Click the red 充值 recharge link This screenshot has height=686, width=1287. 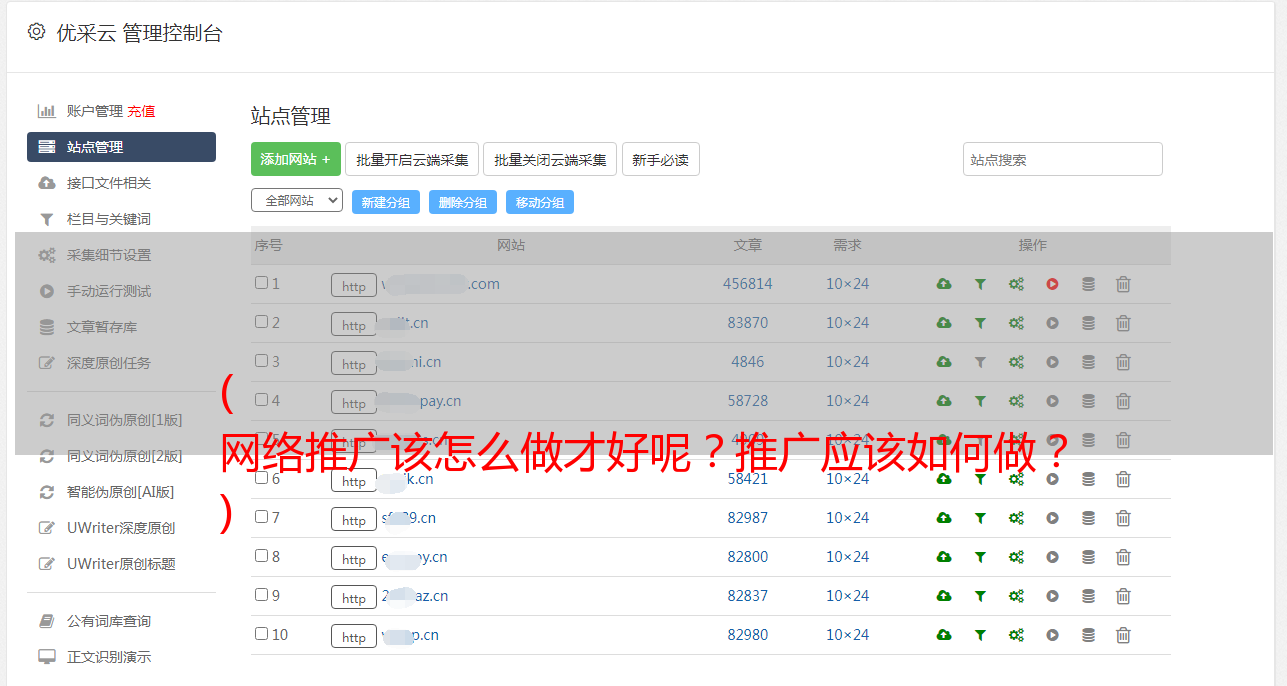[x=141, y=111]
